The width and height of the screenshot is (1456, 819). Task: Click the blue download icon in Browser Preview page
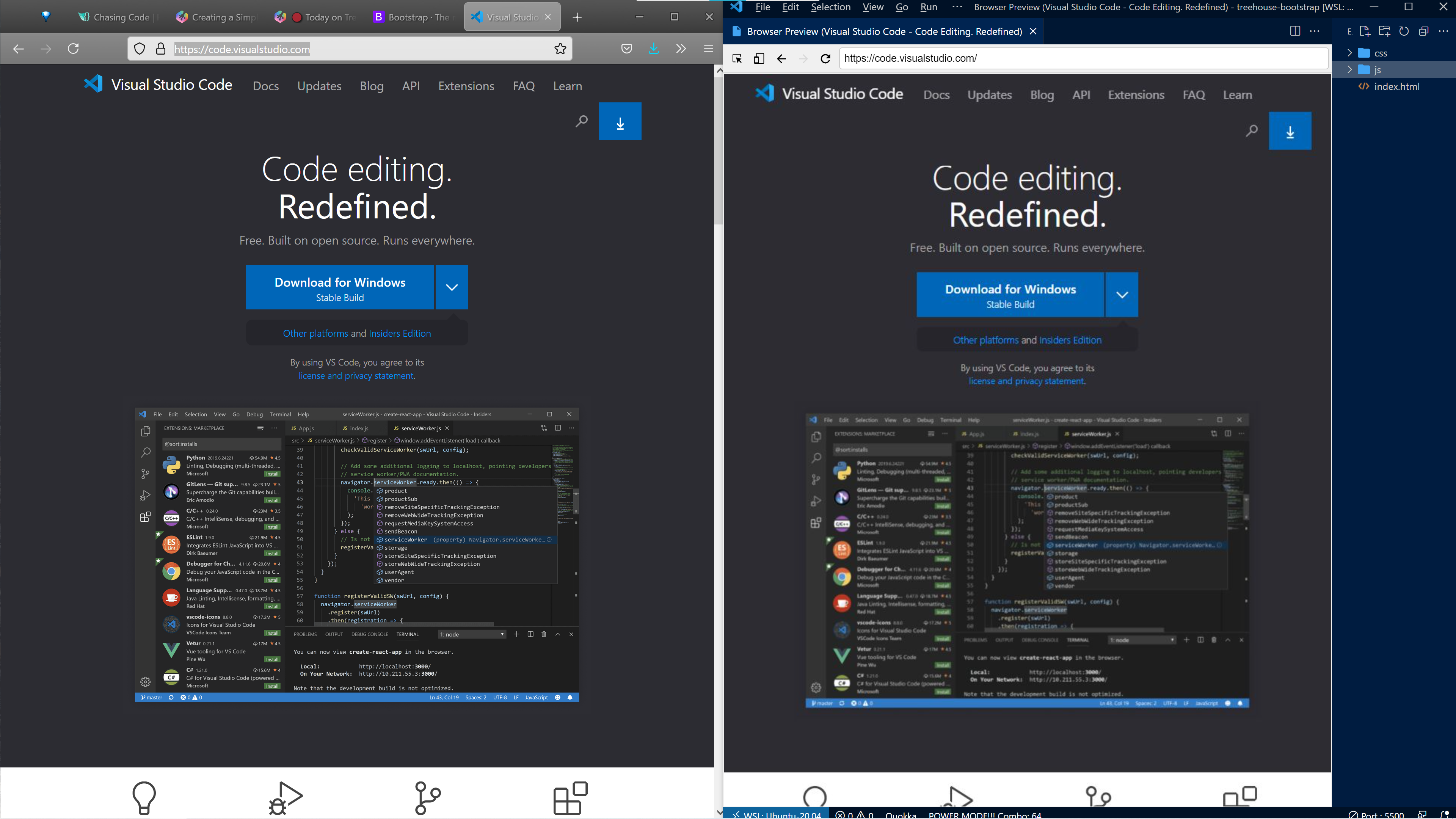(1290, 131)
